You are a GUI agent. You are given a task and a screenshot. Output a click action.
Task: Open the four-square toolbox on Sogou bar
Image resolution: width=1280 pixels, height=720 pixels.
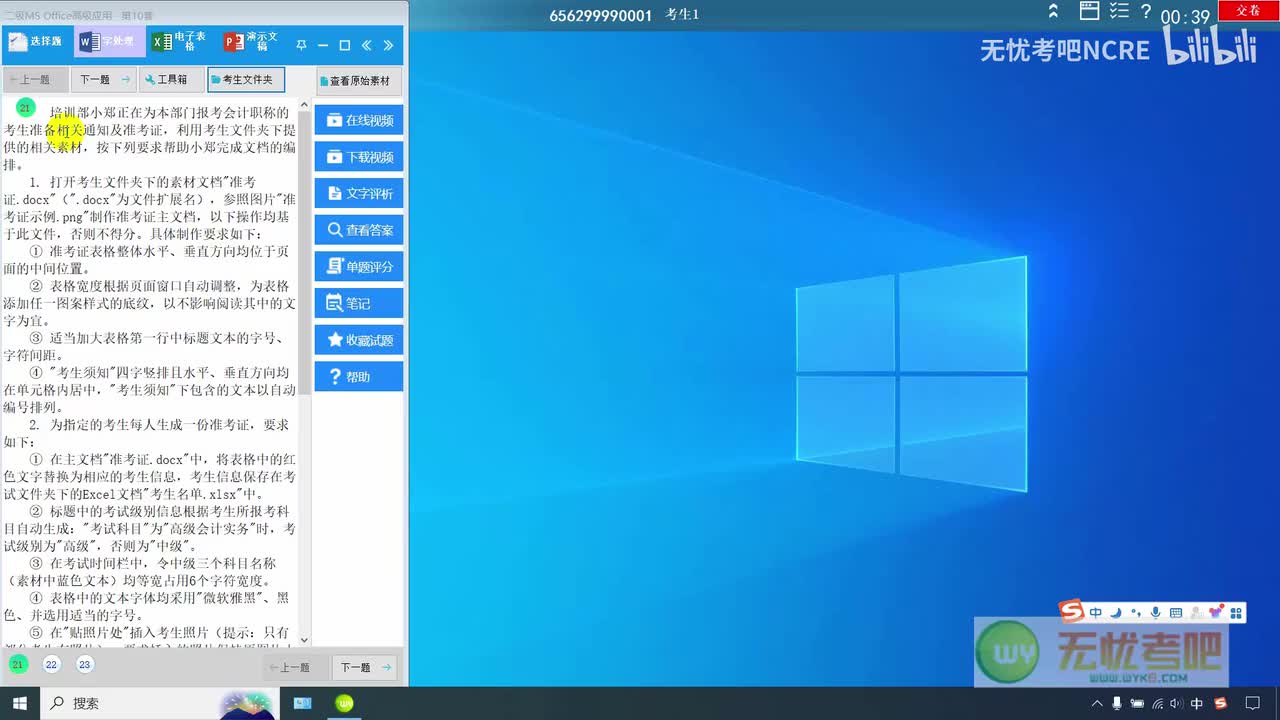pos(1237,613)
